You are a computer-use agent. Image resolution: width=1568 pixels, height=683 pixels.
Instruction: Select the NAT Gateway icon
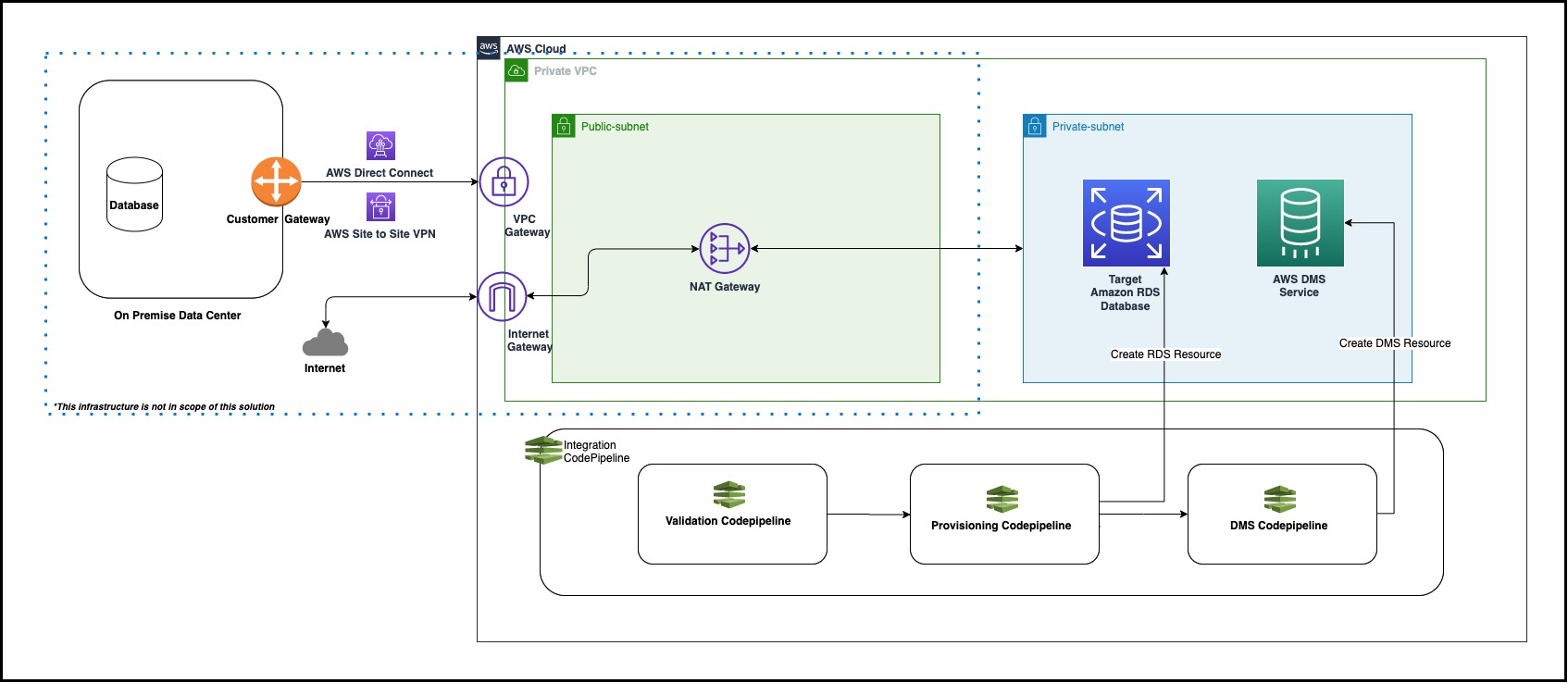click(724, 249)
